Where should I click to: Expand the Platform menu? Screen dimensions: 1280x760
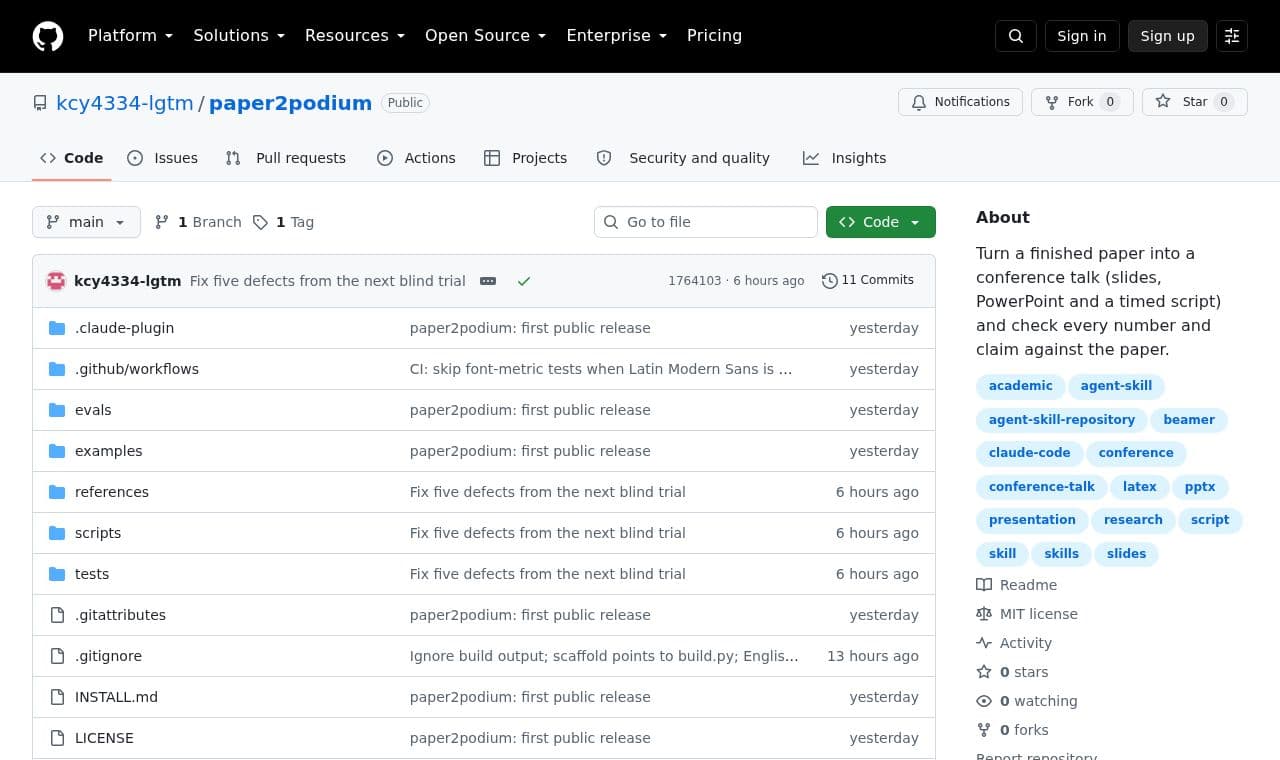click(130, 36)
